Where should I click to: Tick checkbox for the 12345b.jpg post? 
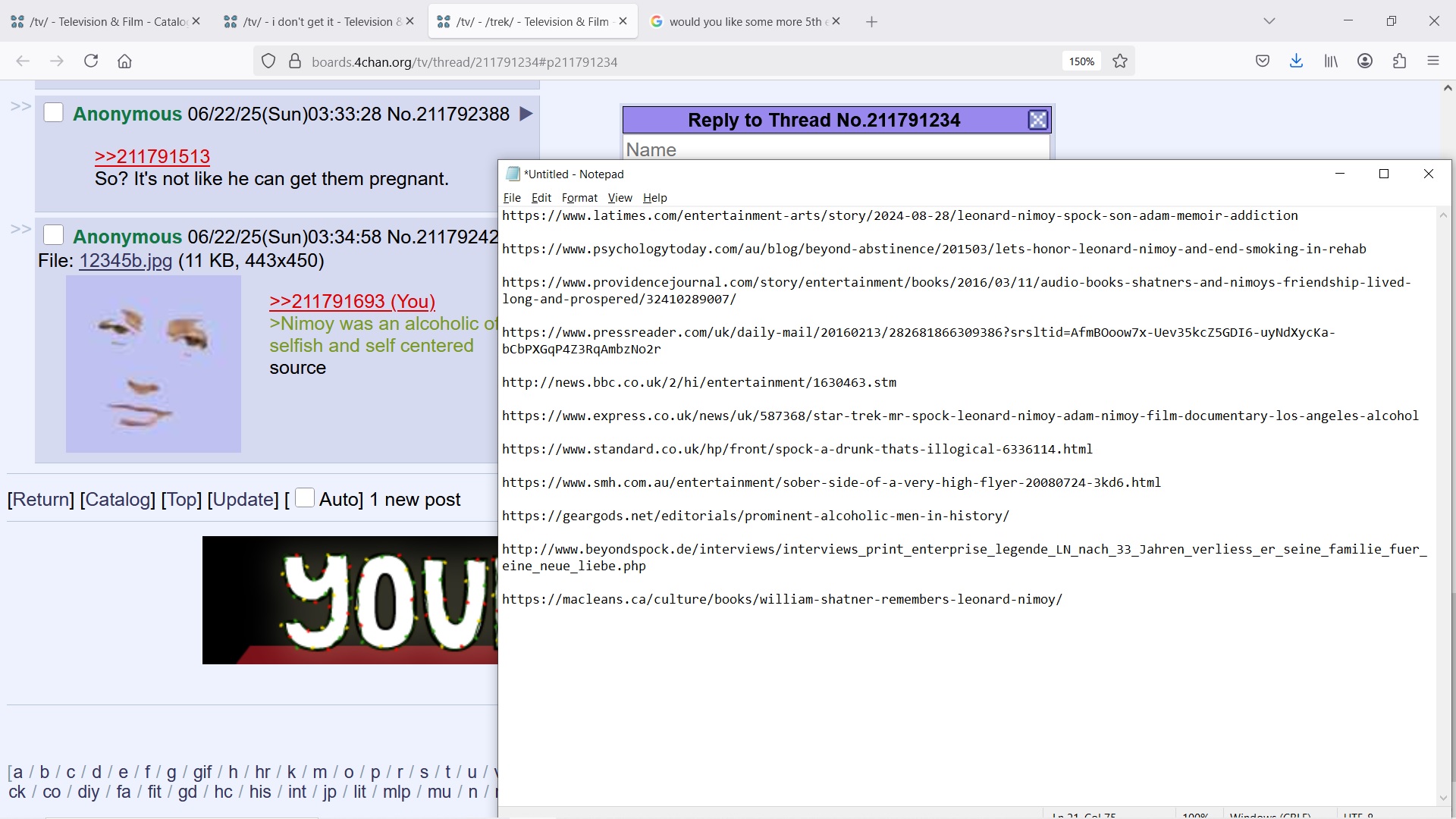(x=53, y=235)
